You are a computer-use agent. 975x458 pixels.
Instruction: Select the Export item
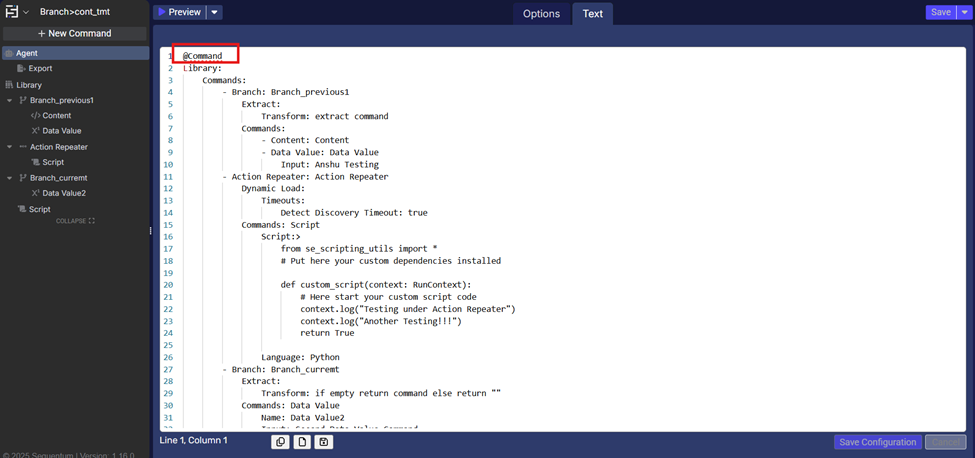coord(40,68)
